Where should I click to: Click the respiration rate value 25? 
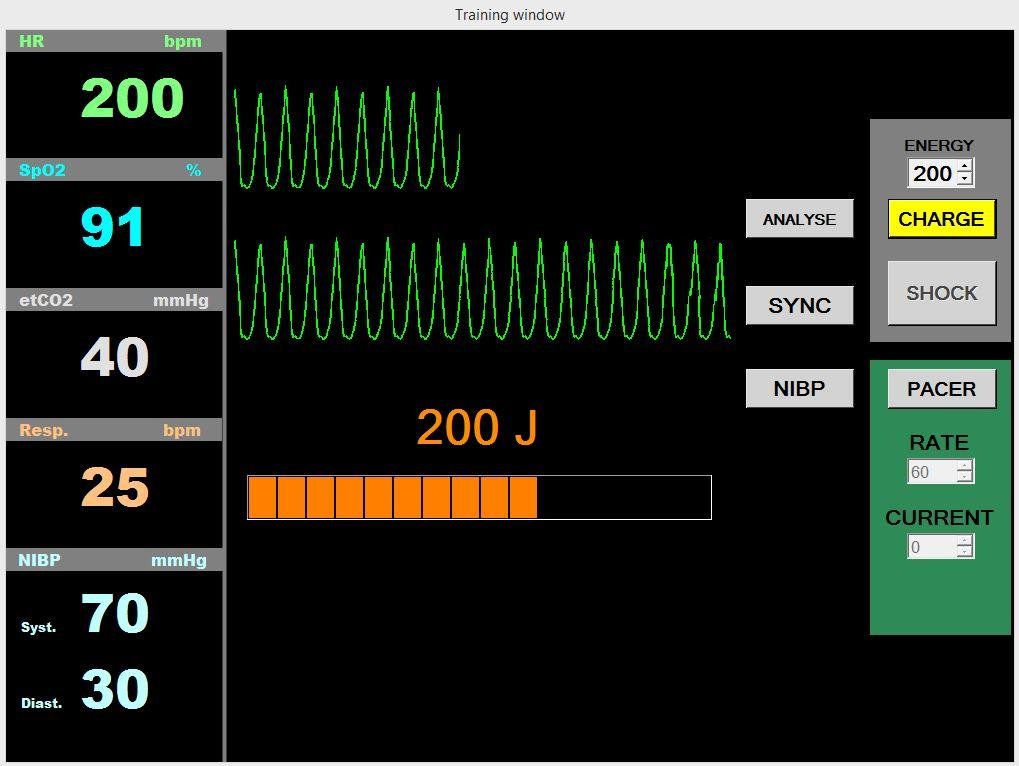click(115, 487)
